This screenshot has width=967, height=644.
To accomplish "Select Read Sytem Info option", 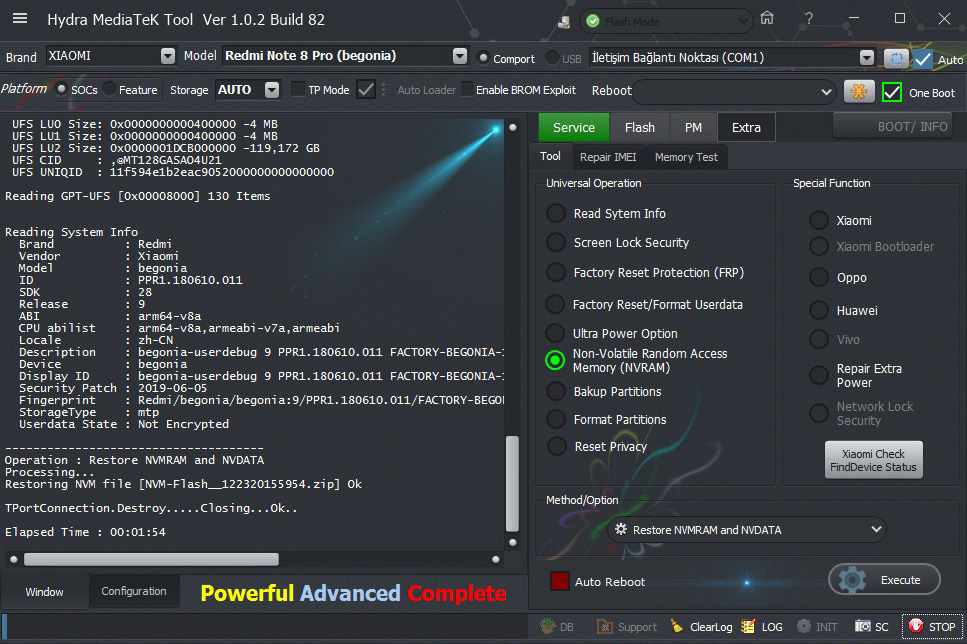I will [x=556, y=213].
